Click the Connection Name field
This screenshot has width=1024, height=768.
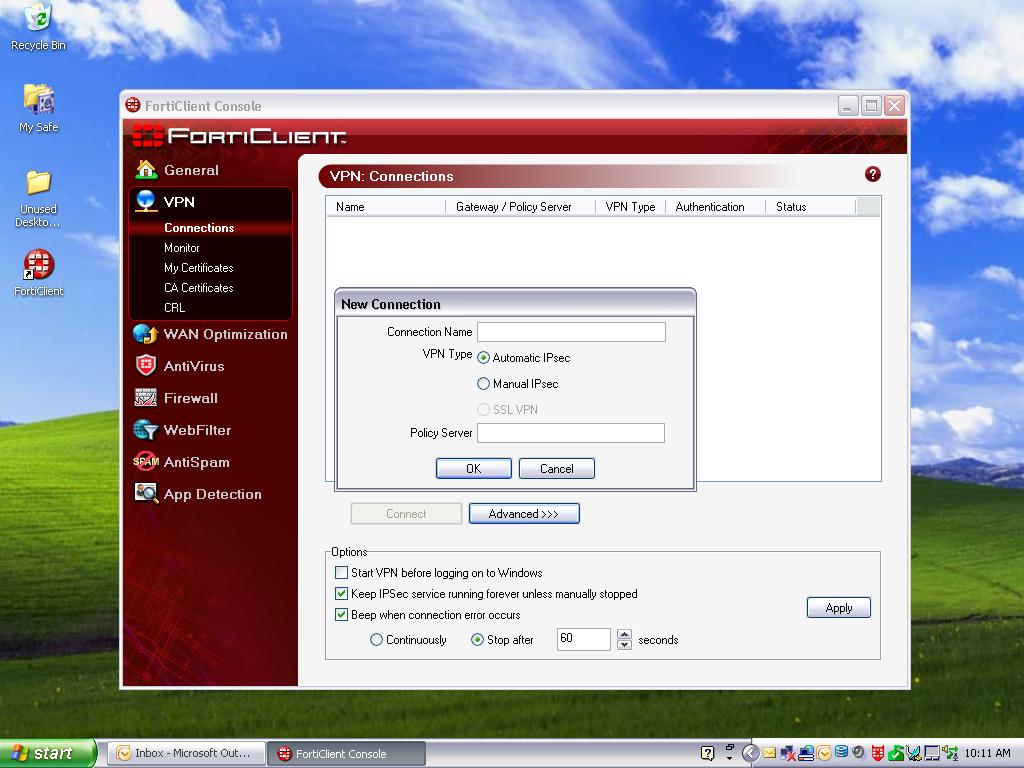[571, 332]
